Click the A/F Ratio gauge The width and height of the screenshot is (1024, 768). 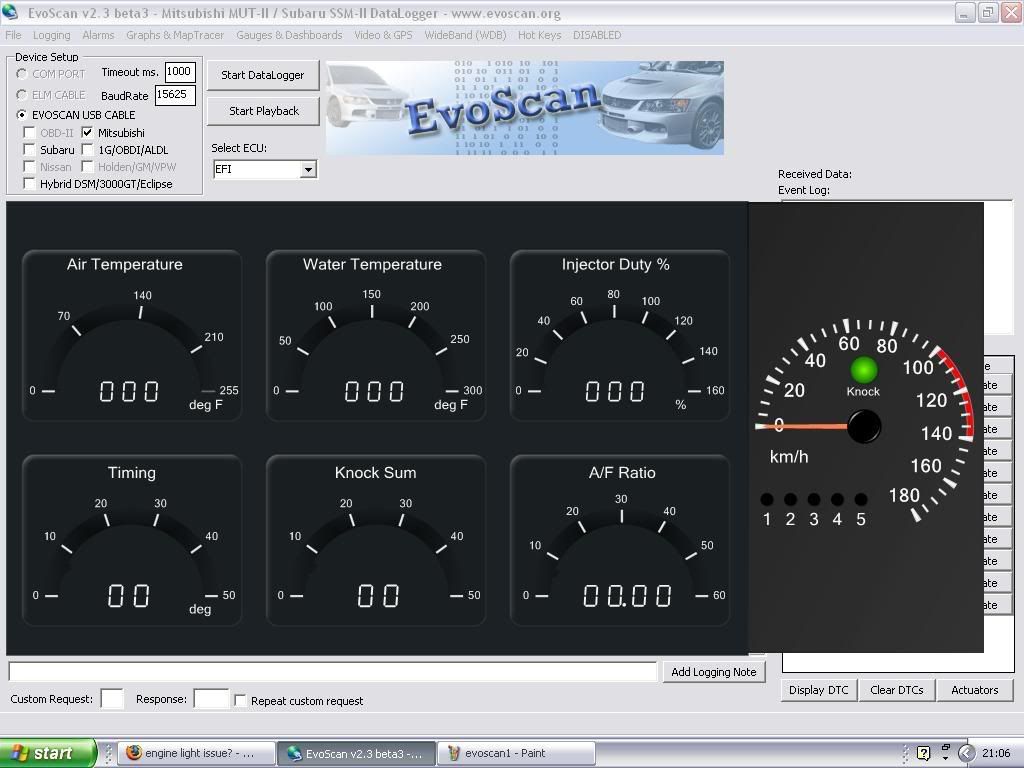(x=619, y=540)
